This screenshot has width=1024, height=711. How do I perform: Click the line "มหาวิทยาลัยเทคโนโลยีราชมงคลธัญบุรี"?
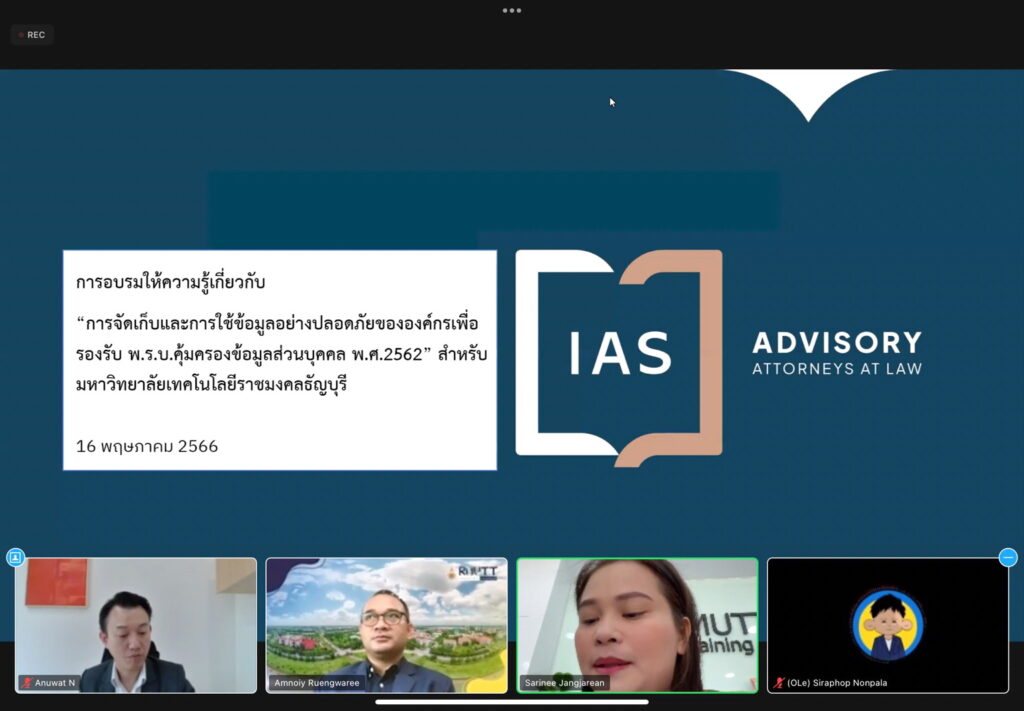point(212,384)
